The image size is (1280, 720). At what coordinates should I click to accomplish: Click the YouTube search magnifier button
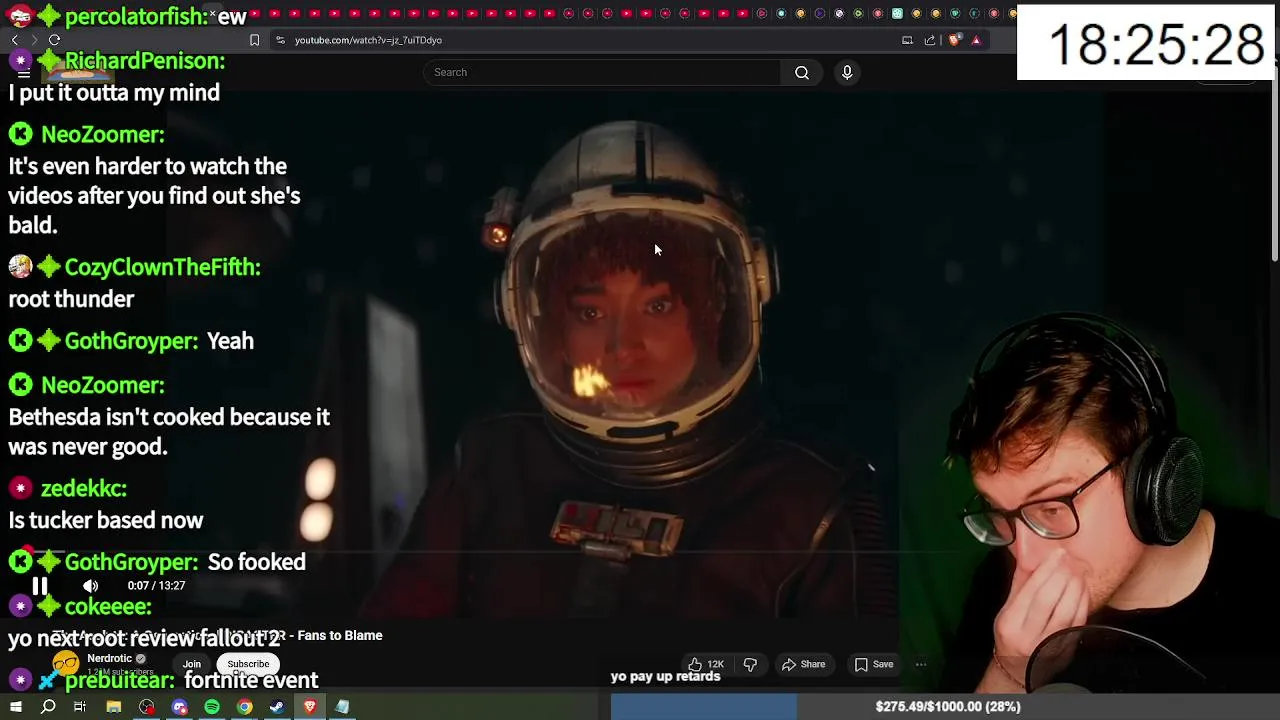pos(802,72)
